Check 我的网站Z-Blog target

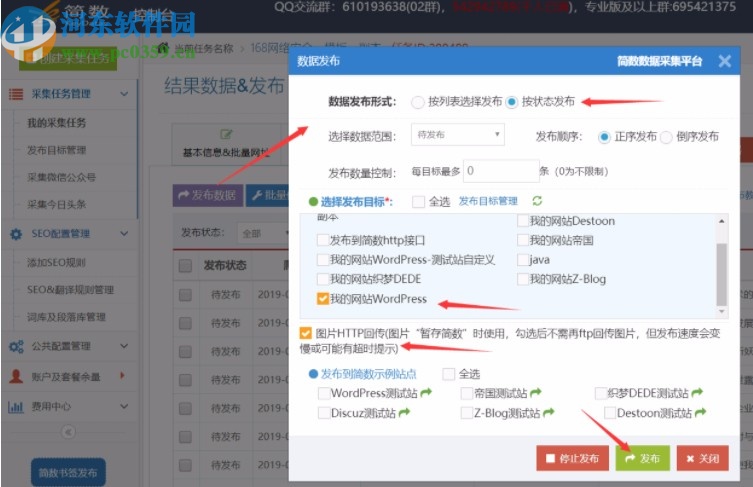click(x=523, y=279)
